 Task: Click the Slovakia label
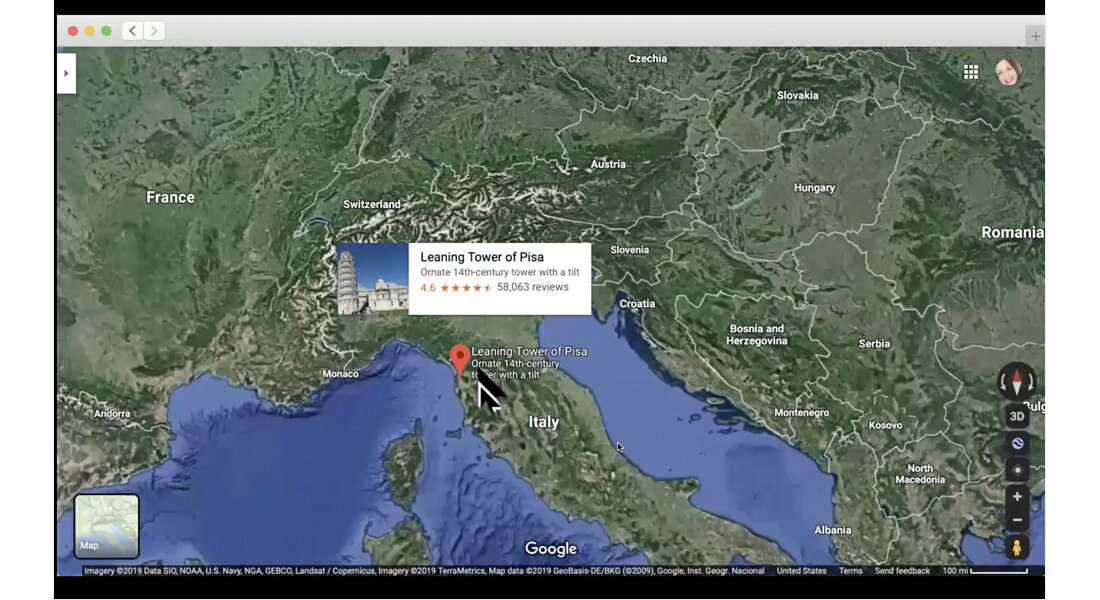pos(798,95)
